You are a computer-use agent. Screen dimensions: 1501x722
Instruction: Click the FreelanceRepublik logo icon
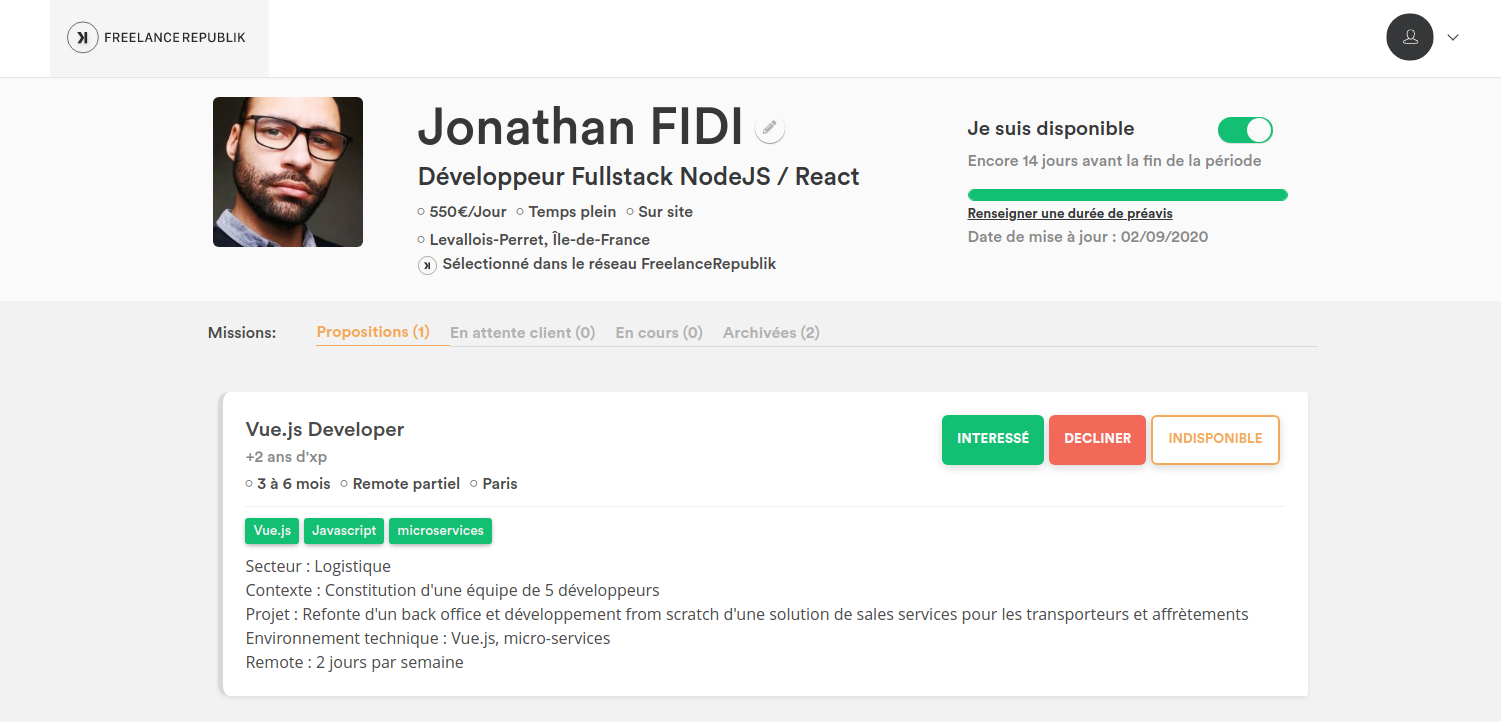click(82, 38)
